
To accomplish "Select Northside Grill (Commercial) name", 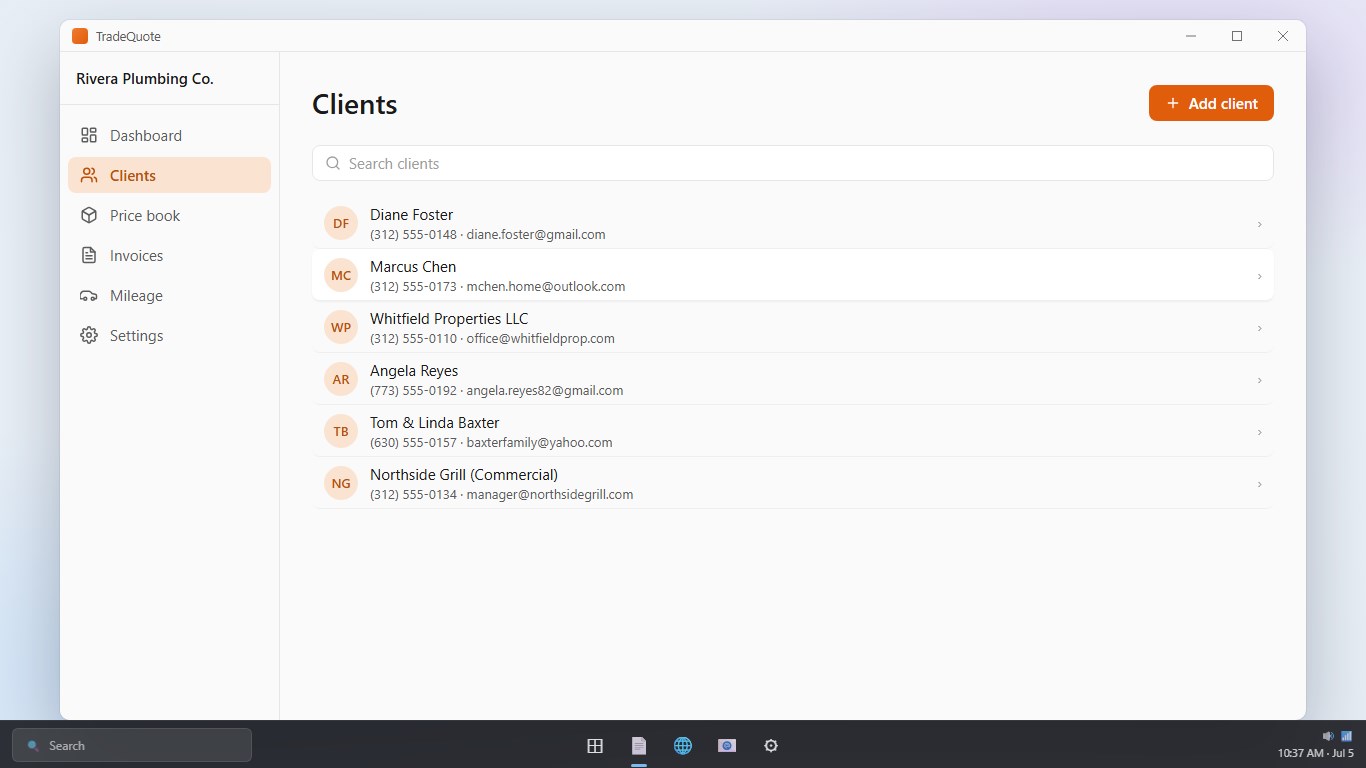I will click(x=464, y=475).
